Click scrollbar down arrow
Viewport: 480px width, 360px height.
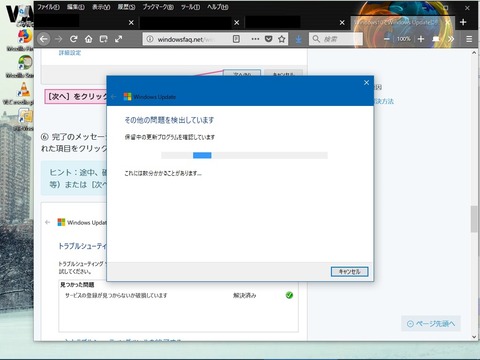474,337
